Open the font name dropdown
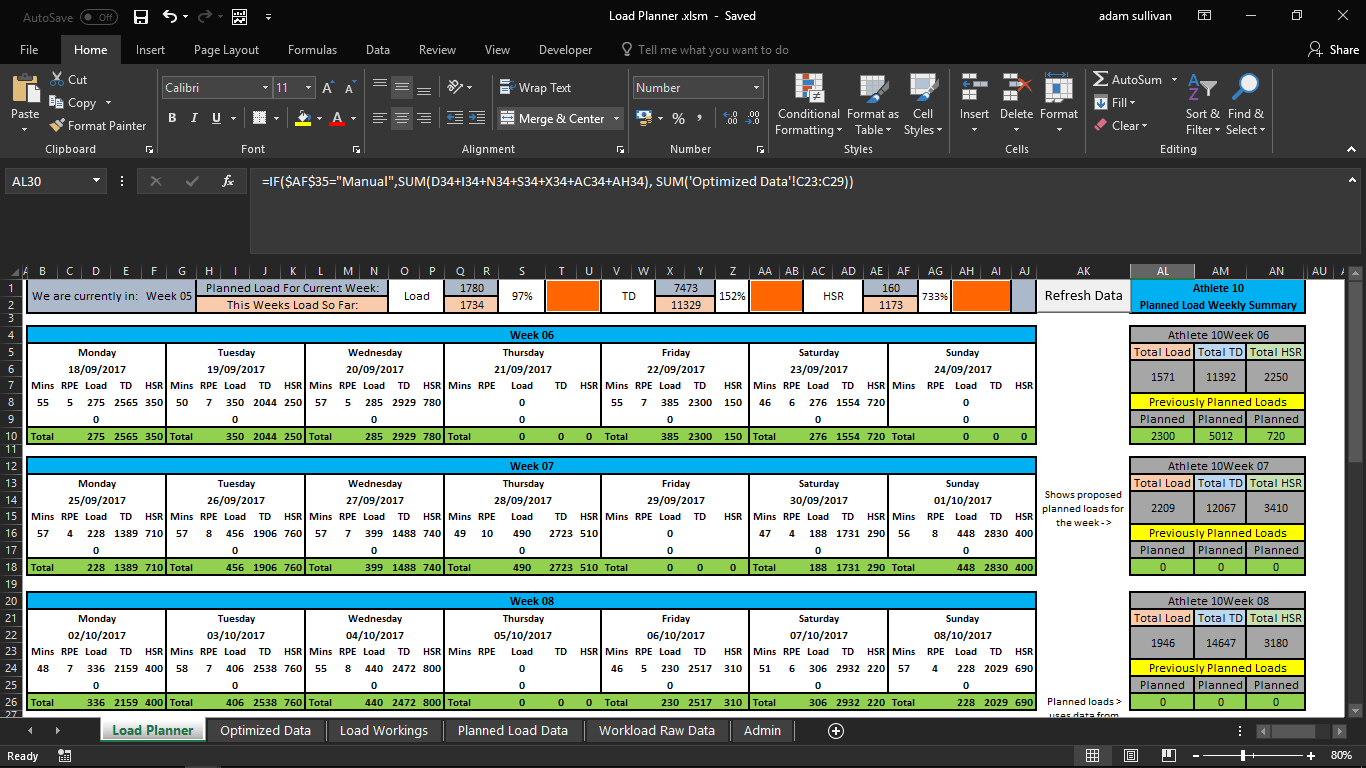This screenshot has width=1366, height=768. tap(266, 87)
